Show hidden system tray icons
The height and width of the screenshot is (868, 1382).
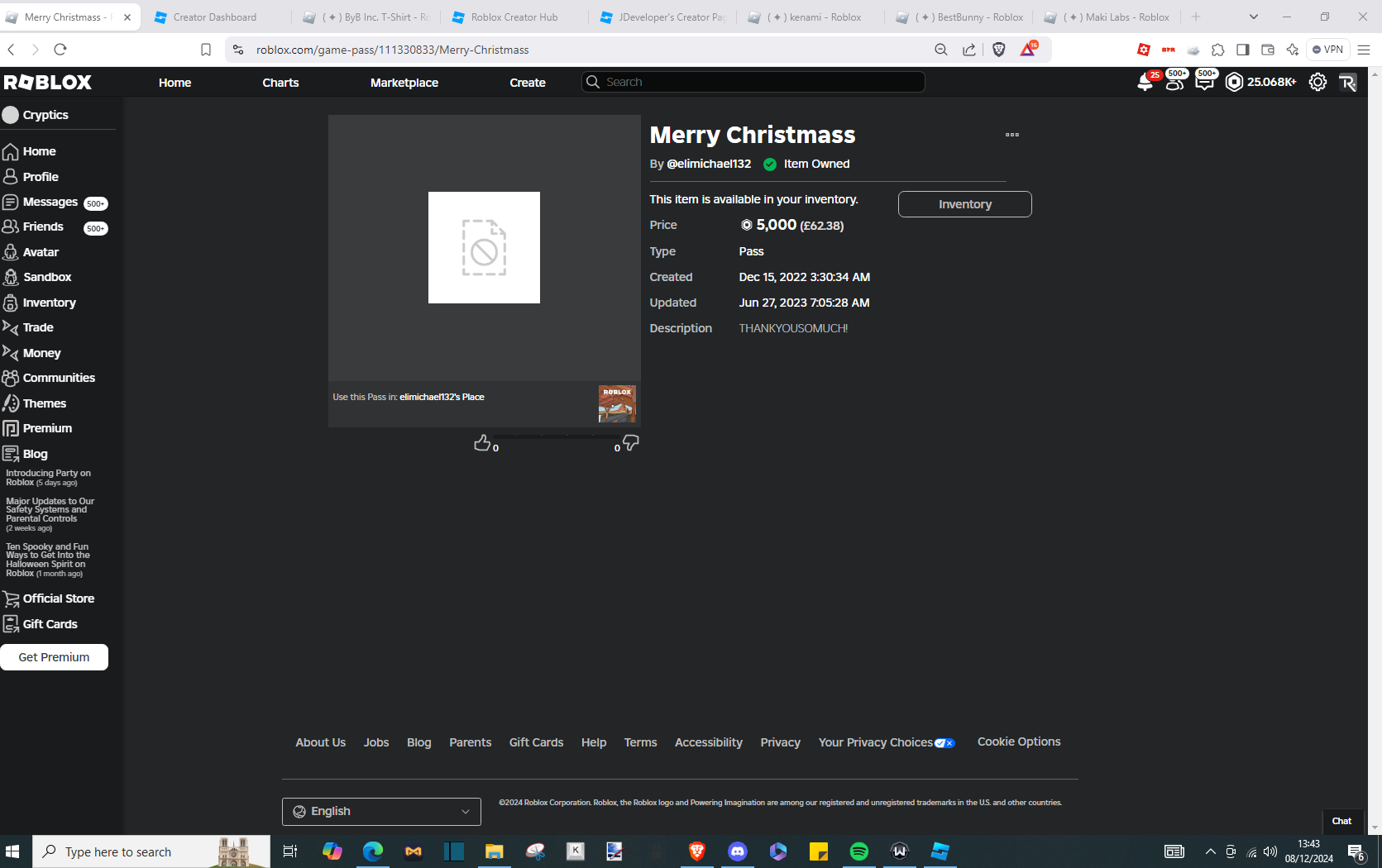click(1211, 851)
